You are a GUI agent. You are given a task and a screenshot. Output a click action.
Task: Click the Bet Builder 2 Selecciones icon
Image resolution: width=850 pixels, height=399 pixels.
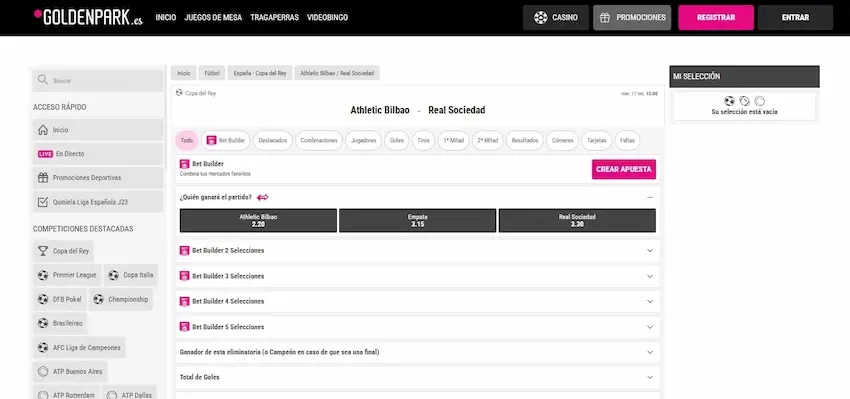point(184,250)
